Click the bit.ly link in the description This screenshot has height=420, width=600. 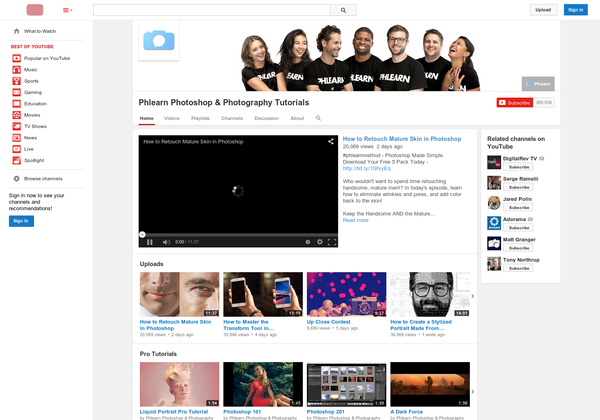point(367,168)
